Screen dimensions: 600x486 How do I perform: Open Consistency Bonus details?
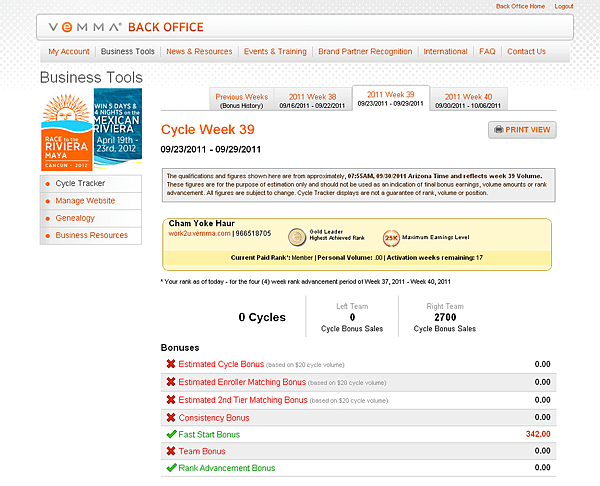214,418
